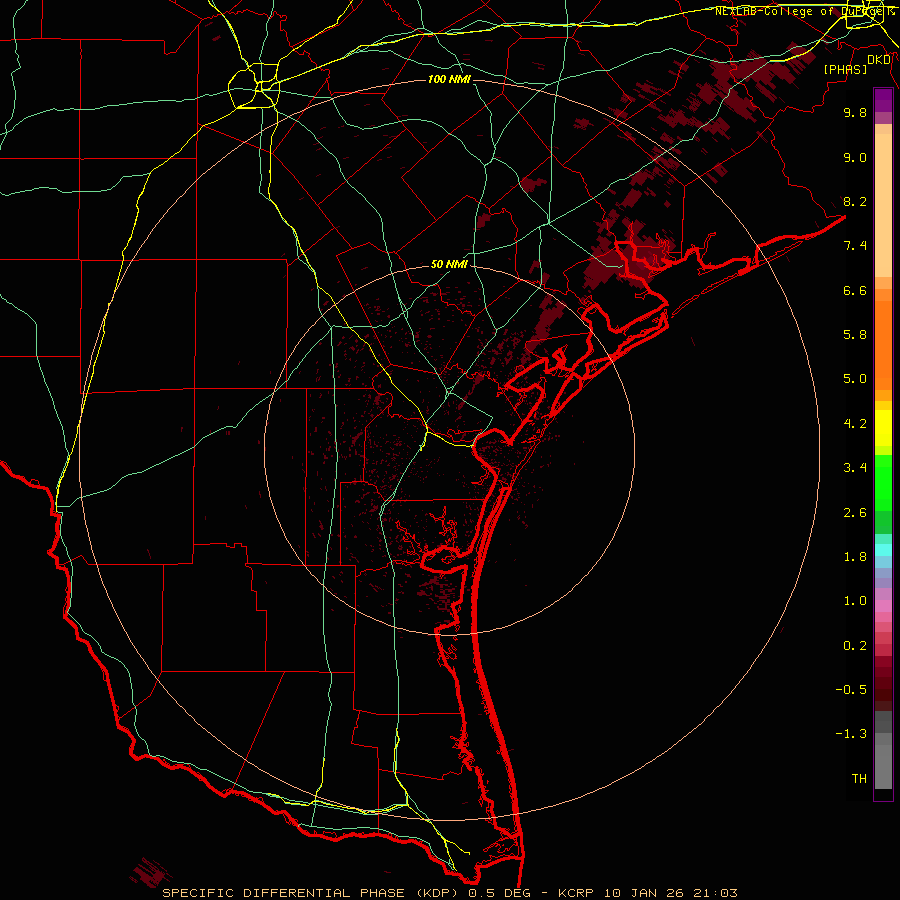Select the orange band of color bar

coord(883,346)
